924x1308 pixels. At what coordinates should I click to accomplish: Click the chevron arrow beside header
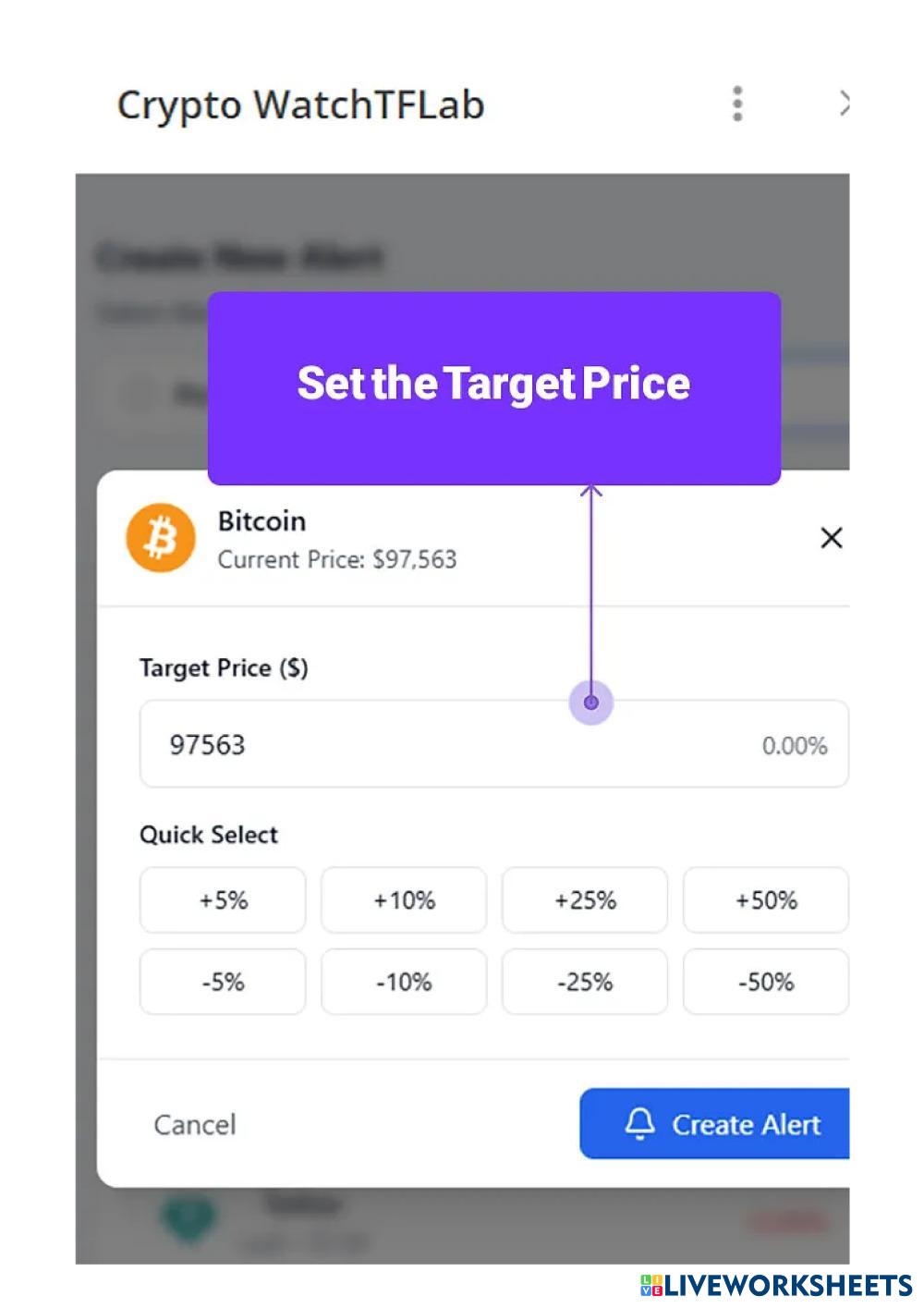(843, 104)
